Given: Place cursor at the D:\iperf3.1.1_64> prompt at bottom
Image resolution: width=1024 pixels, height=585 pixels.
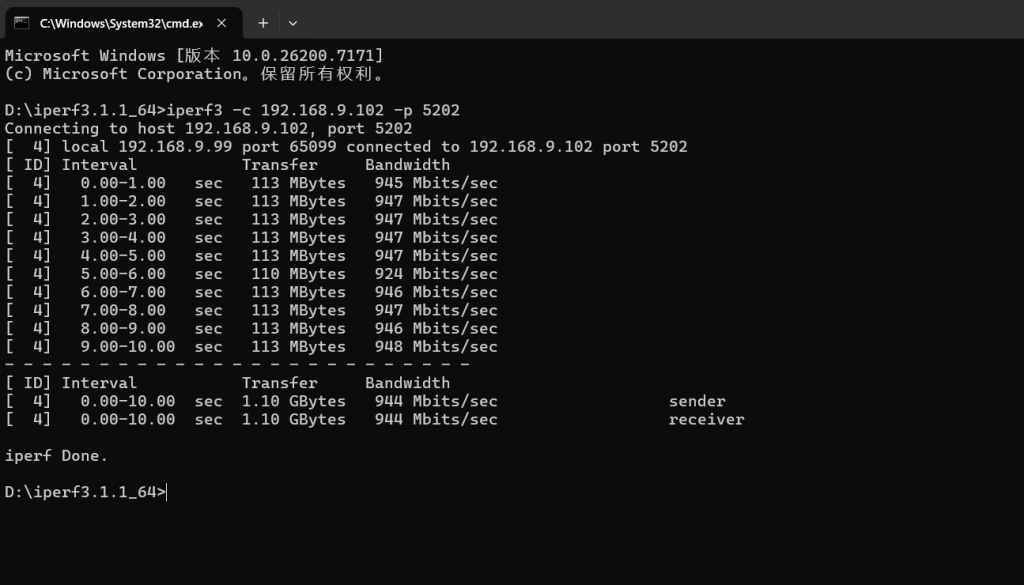Looking at the screenshot, I should point(167,492).
